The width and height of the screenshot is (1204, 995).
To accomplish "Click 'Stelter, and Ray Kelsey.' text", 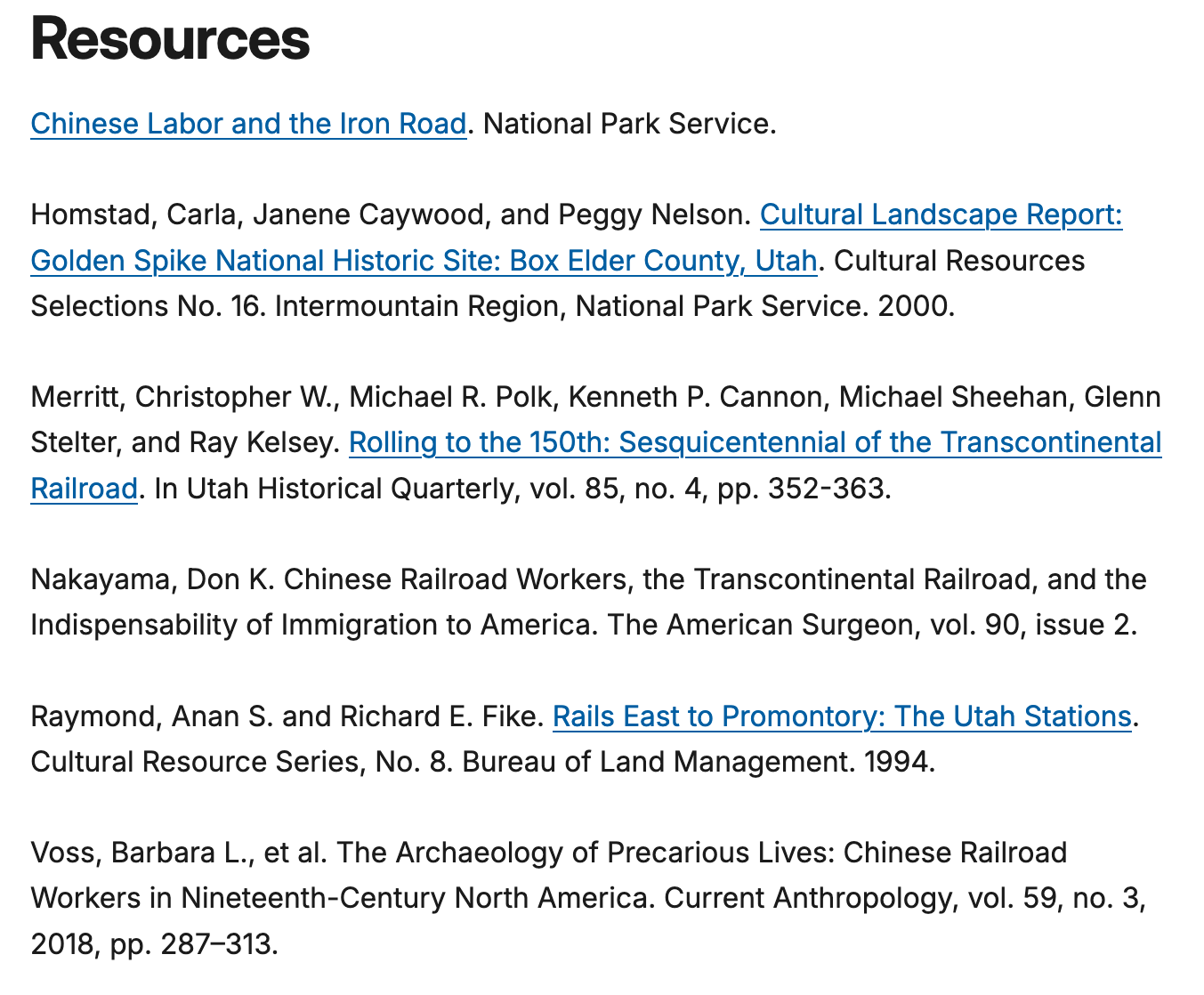I will [x=185, y=442].
